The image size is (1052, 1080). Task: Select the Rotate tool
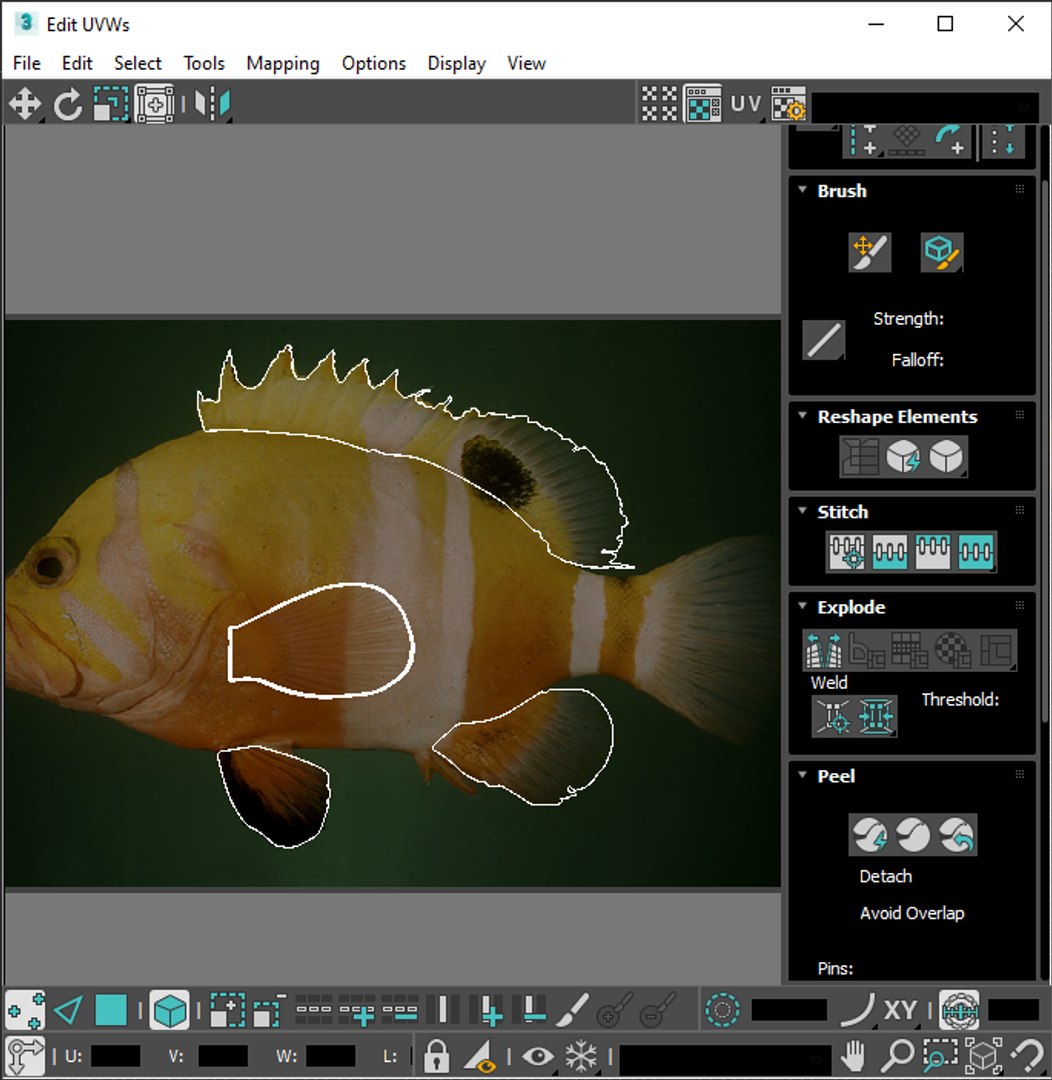tap(68, 105)
